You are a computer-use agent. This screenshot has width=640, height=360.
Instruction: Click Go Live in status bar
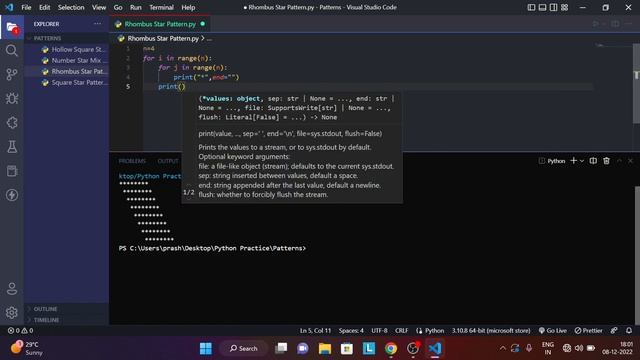click(552, 331)
